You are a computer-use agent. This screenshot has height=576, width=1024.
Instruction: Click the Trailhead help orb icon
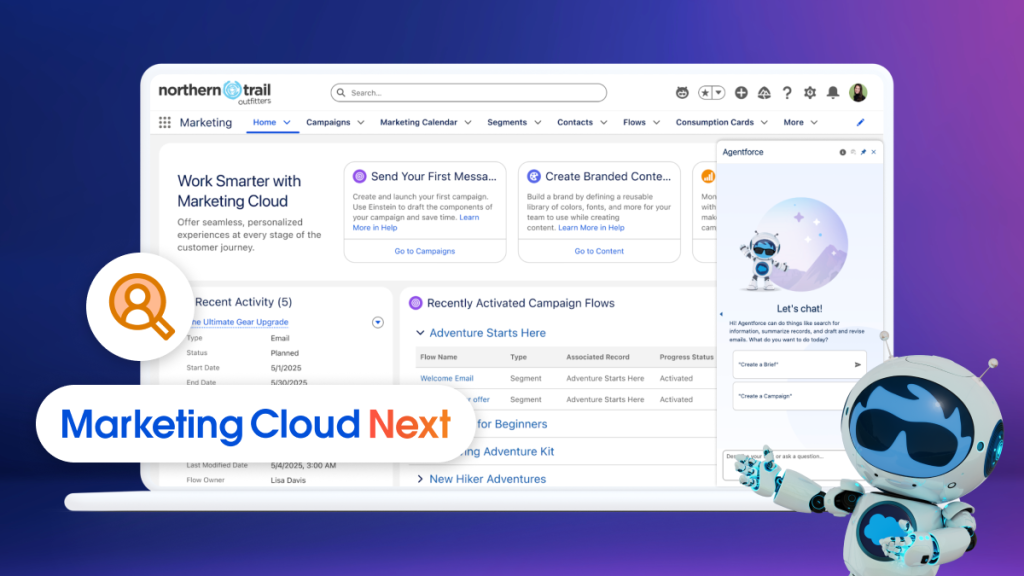pyautogui.click(x=764, y=92)
